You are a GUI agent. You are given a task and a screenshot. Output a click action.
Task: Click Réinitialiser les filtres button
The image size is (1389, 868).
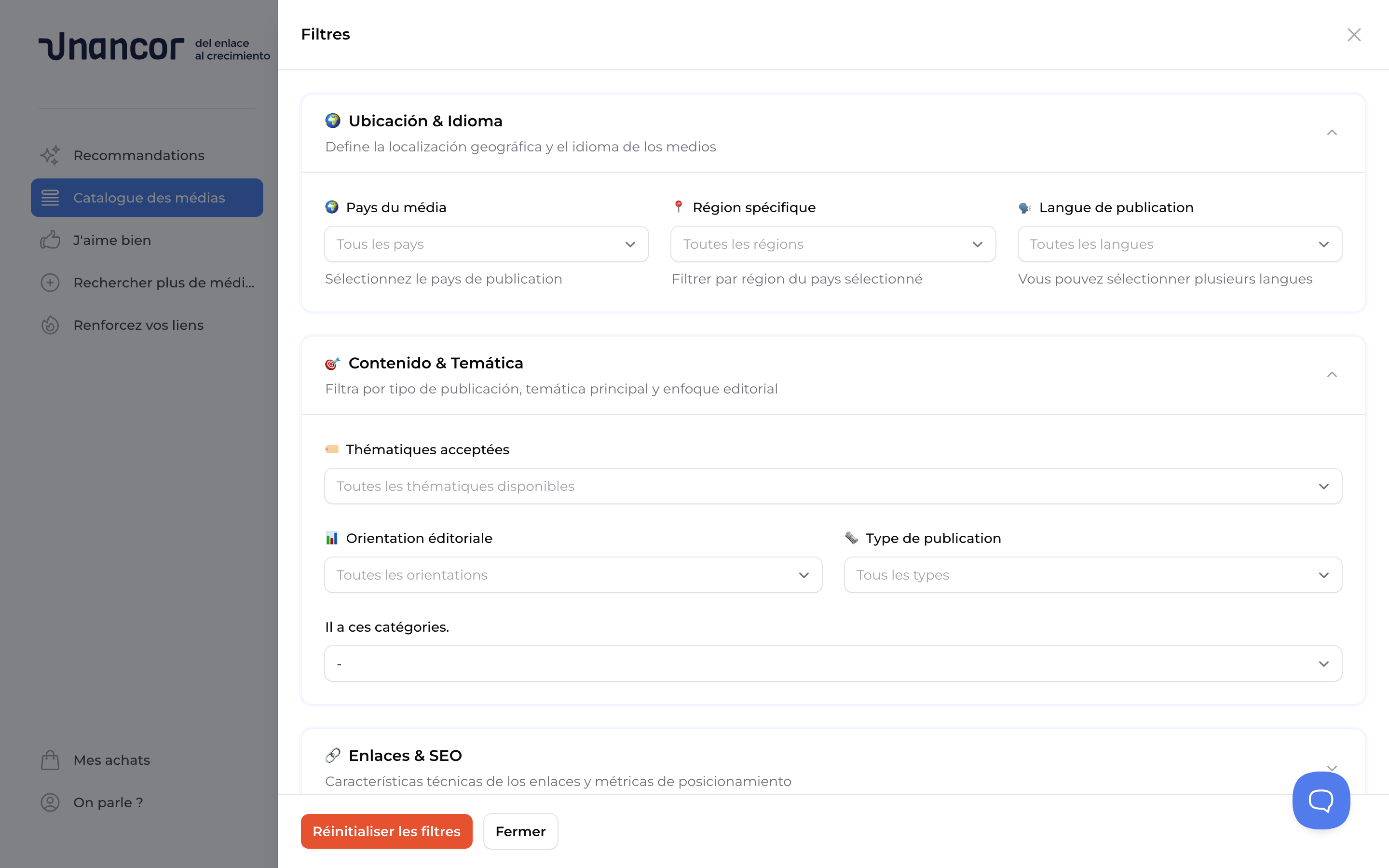coord(386,831)
